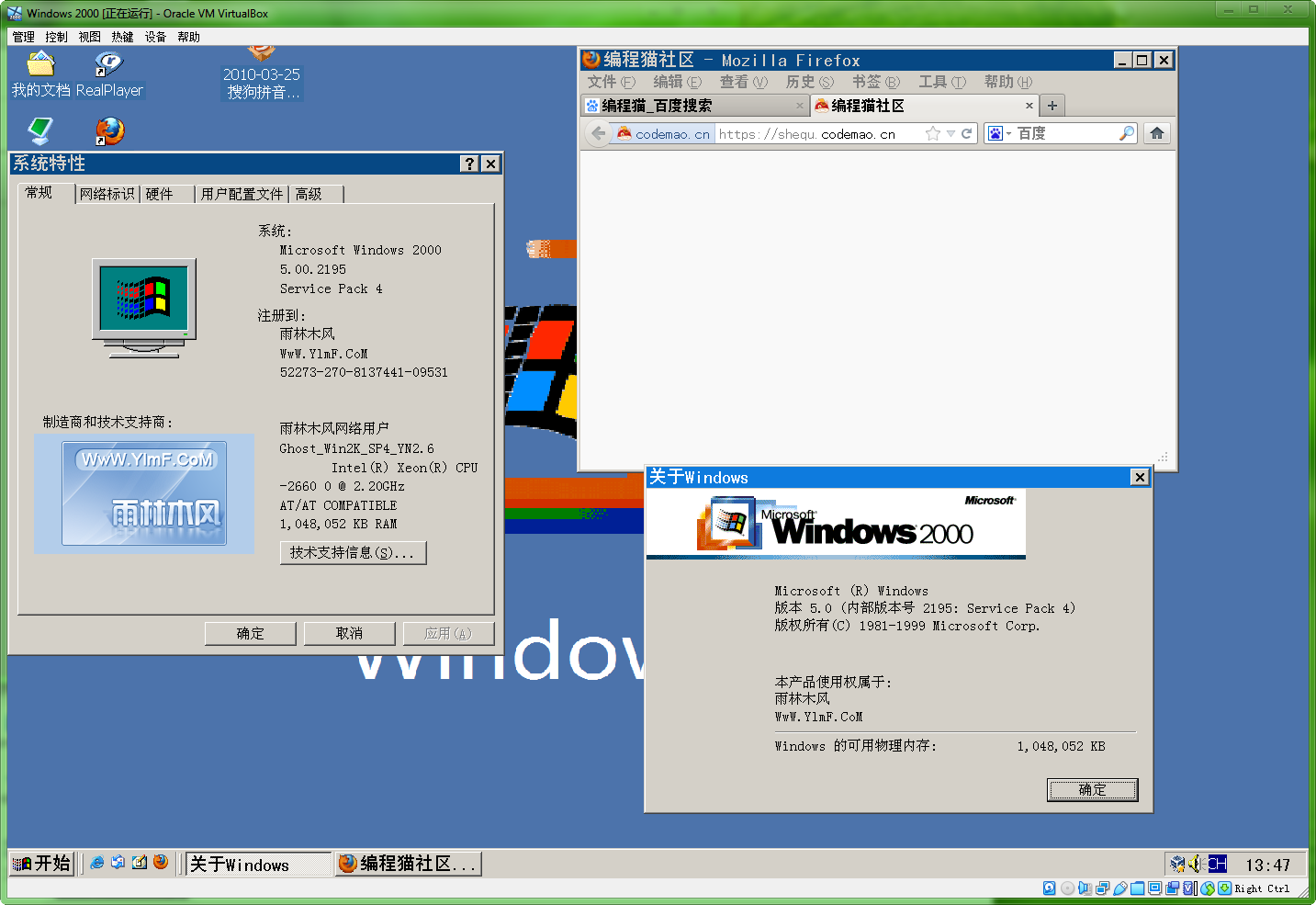
Task: Click the 13:47 taskbar clock
Action: (1268, 865)
